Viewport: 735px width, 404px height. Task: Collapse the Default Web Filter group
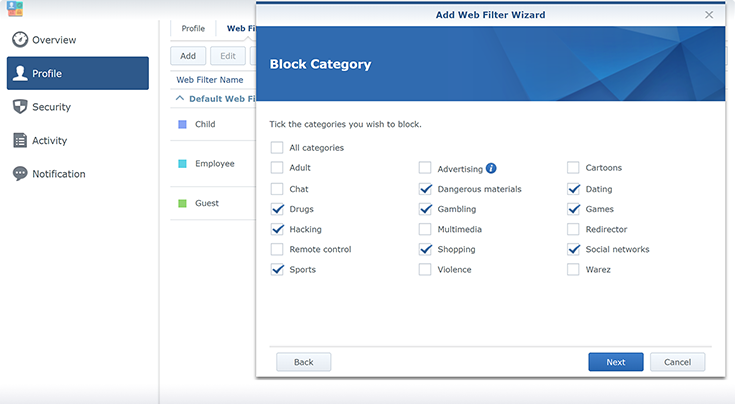tap(180, 99)
